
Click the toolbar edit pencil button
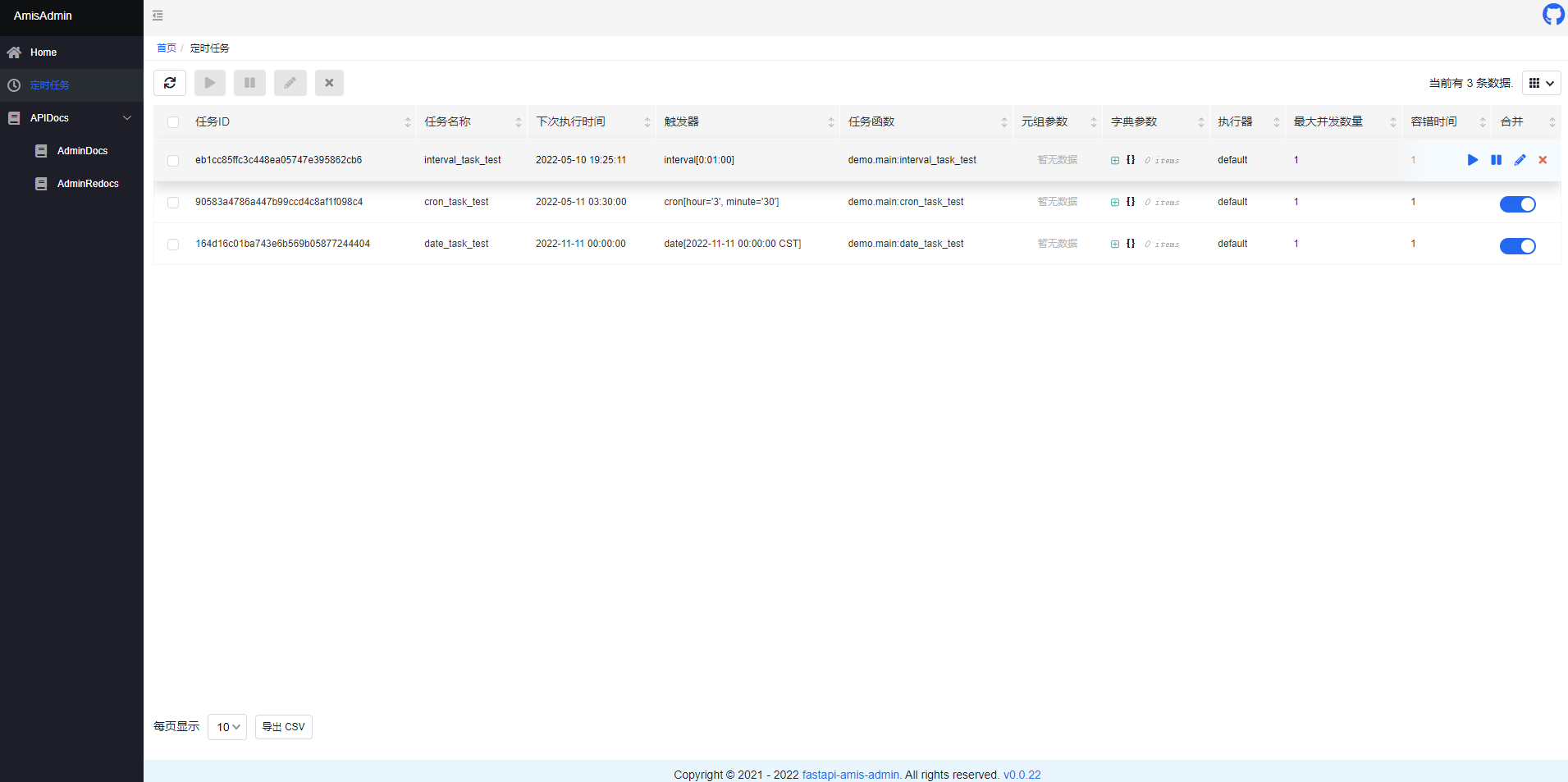click(x=290, y=83)
